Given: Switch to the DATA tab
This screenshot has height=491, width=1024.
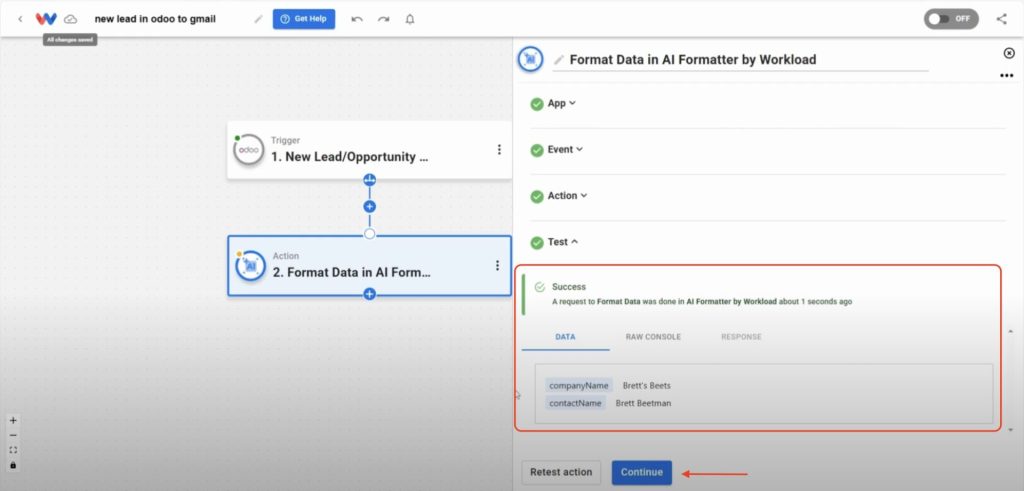Looking at the screenshot, I should (x=566, y=337).
